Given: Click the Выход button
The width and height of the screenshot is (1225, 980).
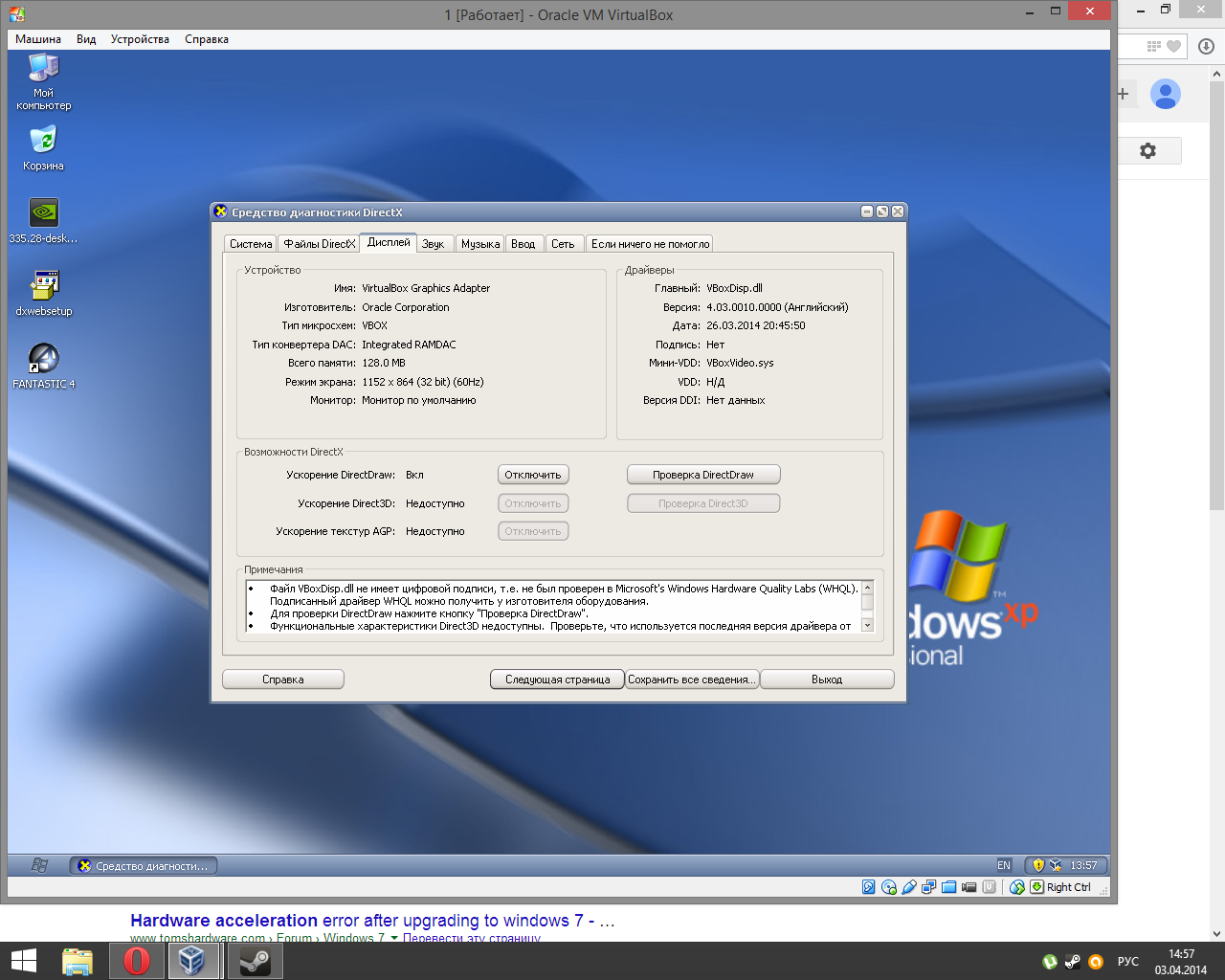Looking at the screenshot, I should coord(827,679).
